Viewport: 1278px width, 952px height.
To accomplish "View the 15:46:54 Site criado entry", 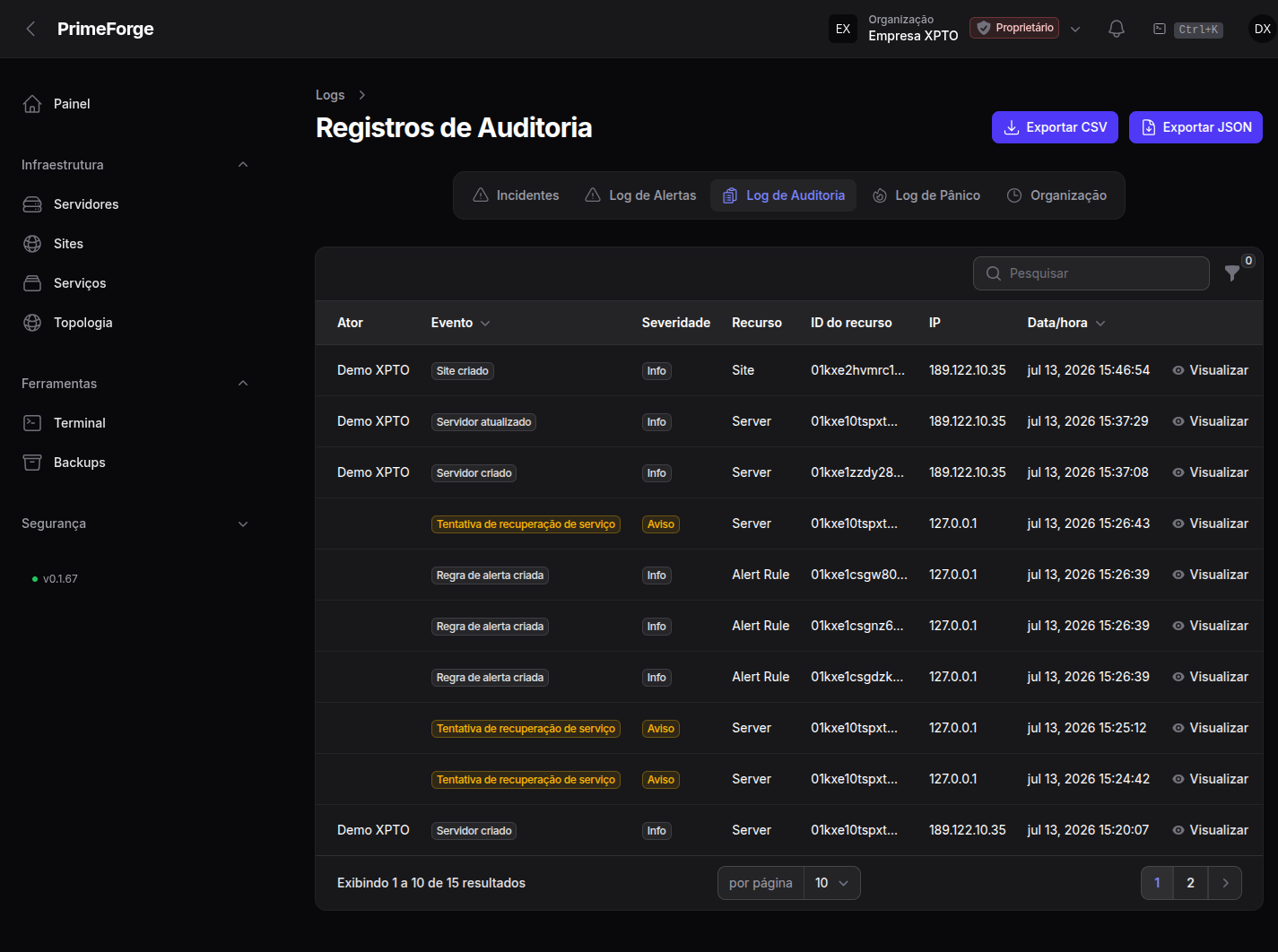I will click(x=1210, y=370).
